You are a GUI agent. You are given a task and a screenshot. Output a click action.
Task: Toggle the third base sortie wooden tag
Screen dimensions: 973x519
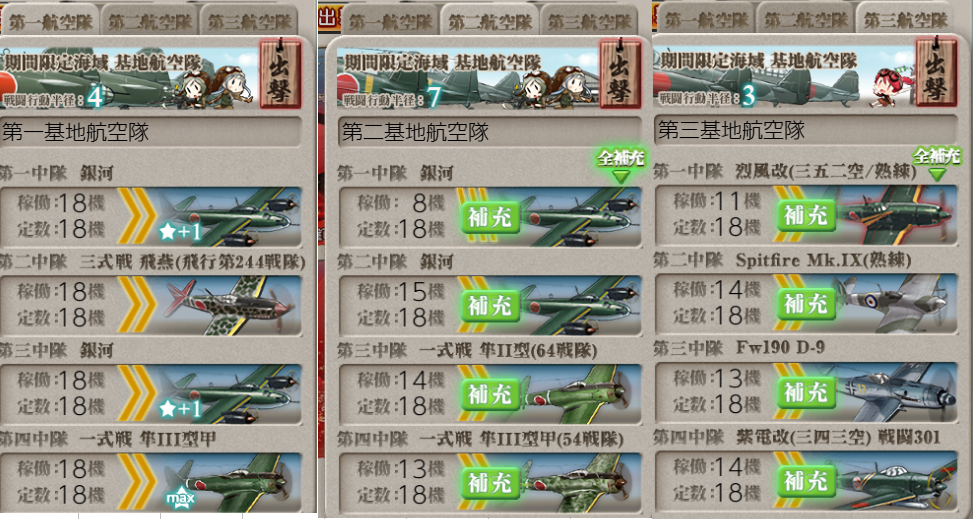click(x=936, y=71)
